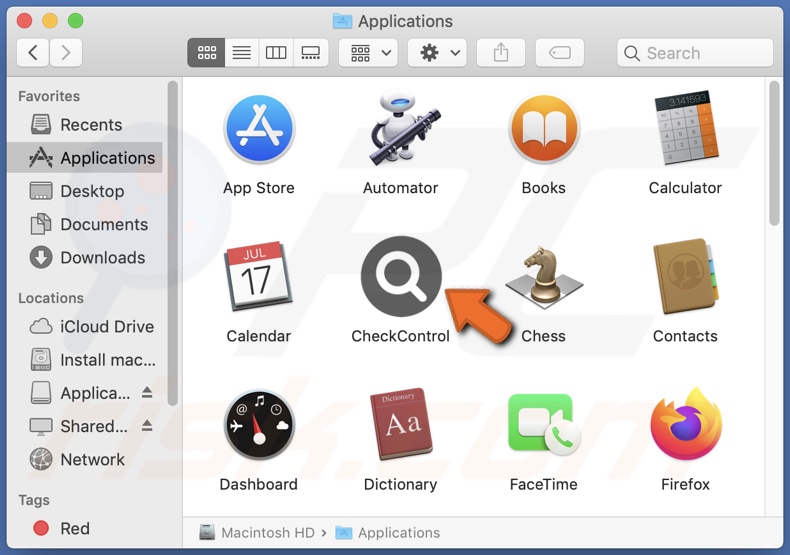Open the Chess application icon
The width and height of the screenshot is (790, 555).
click(544, 277)
